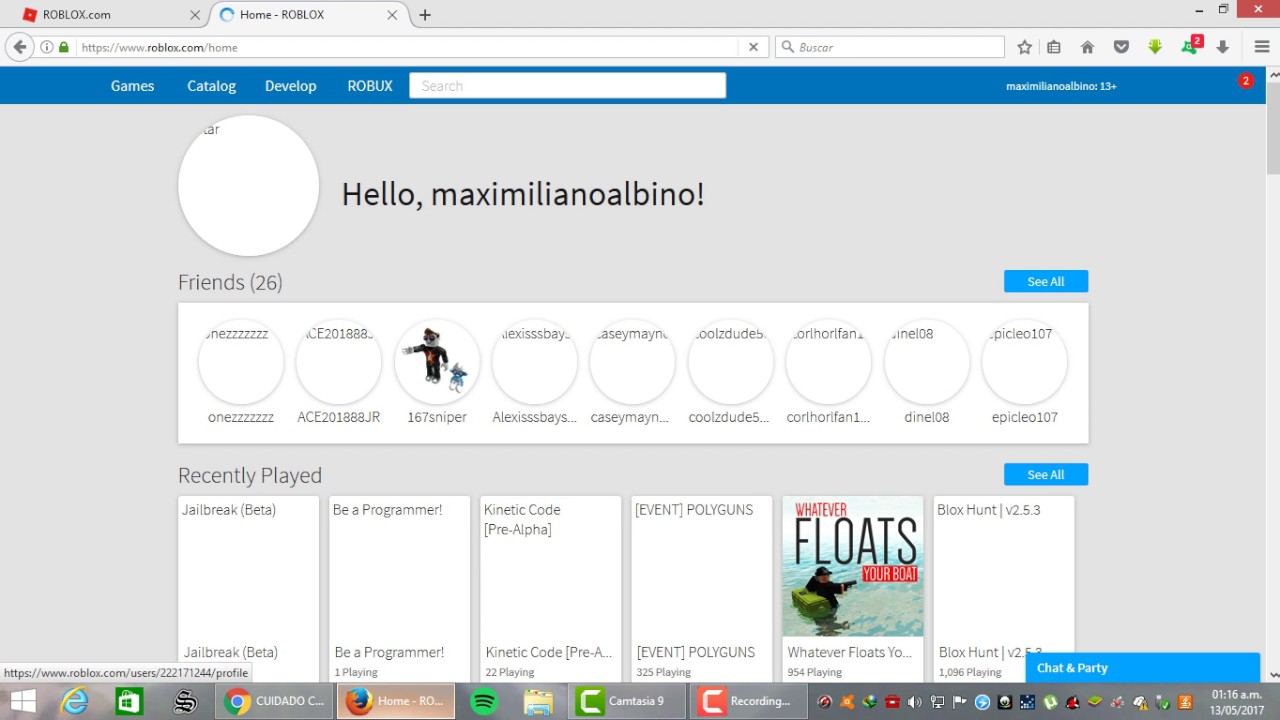Click the Firefox home icon
The image size is (1280, 720).
click(x=1087, y=47)
